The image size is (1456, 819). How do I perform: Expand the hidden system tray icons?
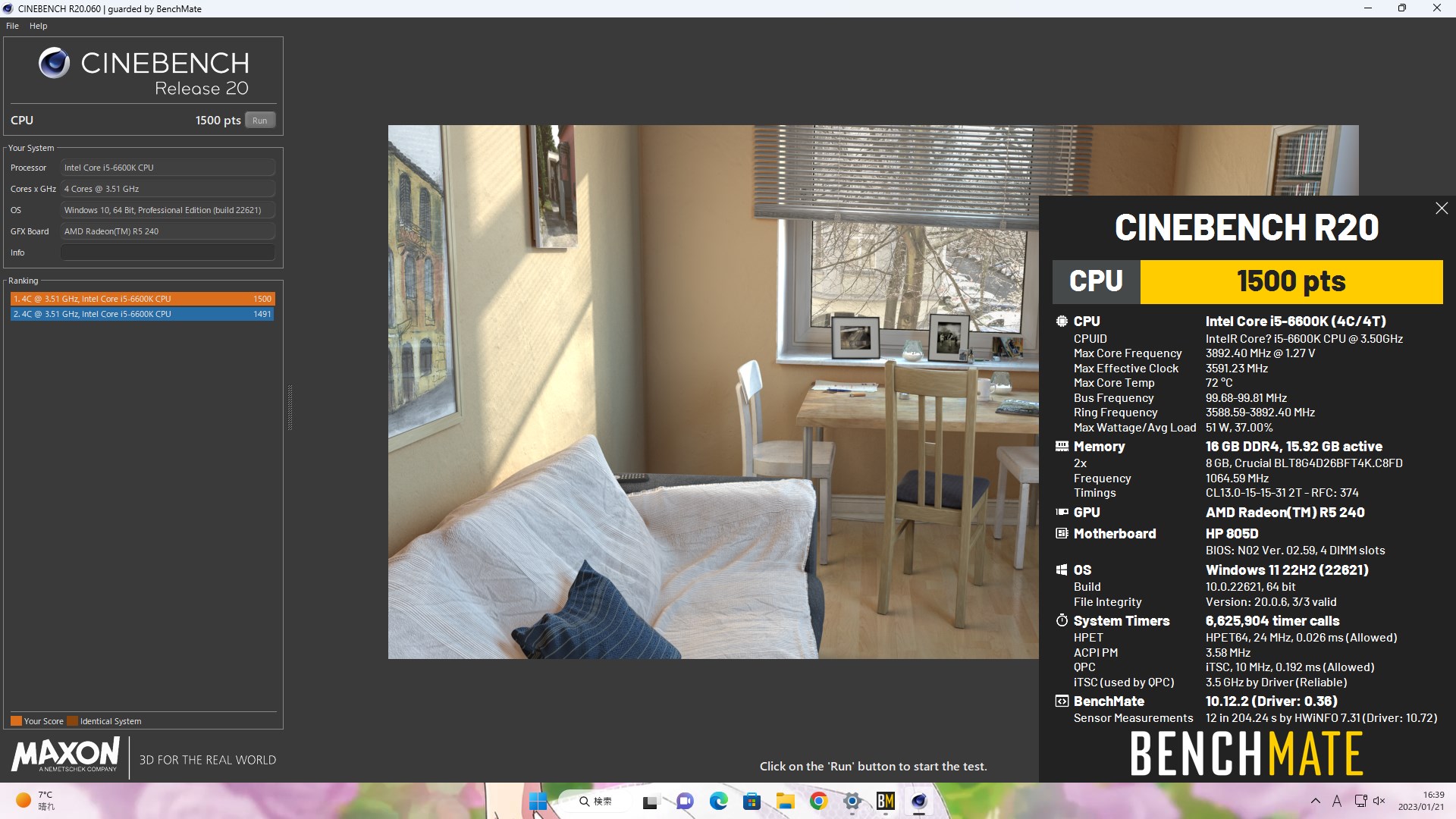click(1316, 801)
